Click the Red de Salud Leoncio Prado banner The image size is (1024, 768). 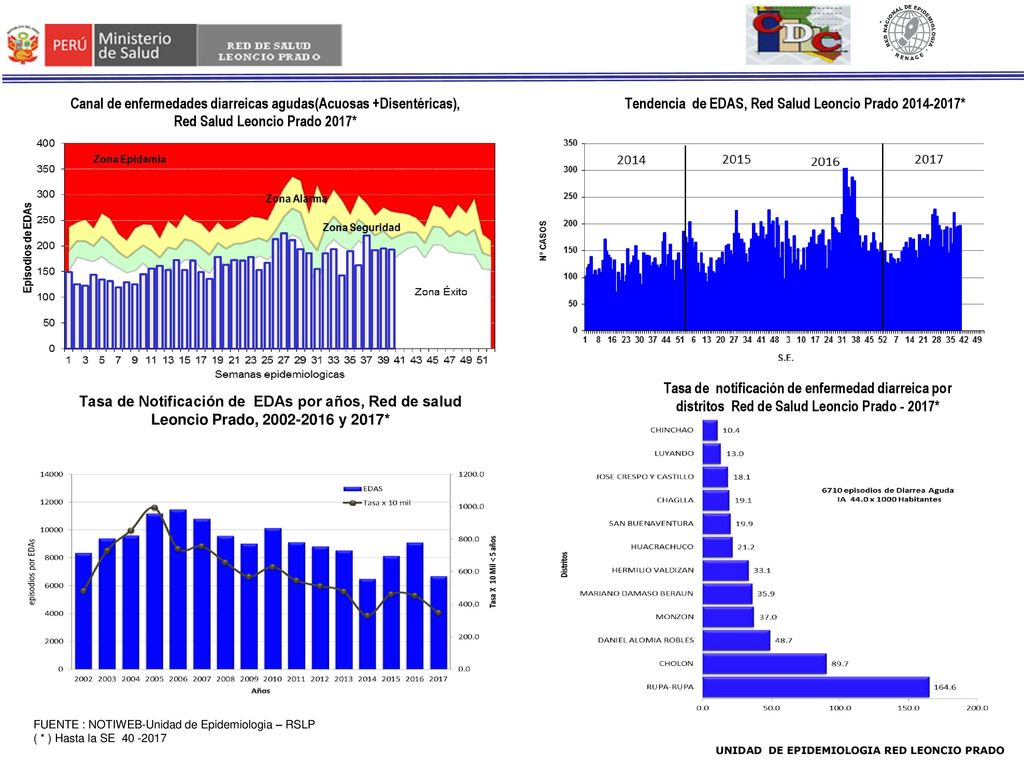(x=270, y=45)
